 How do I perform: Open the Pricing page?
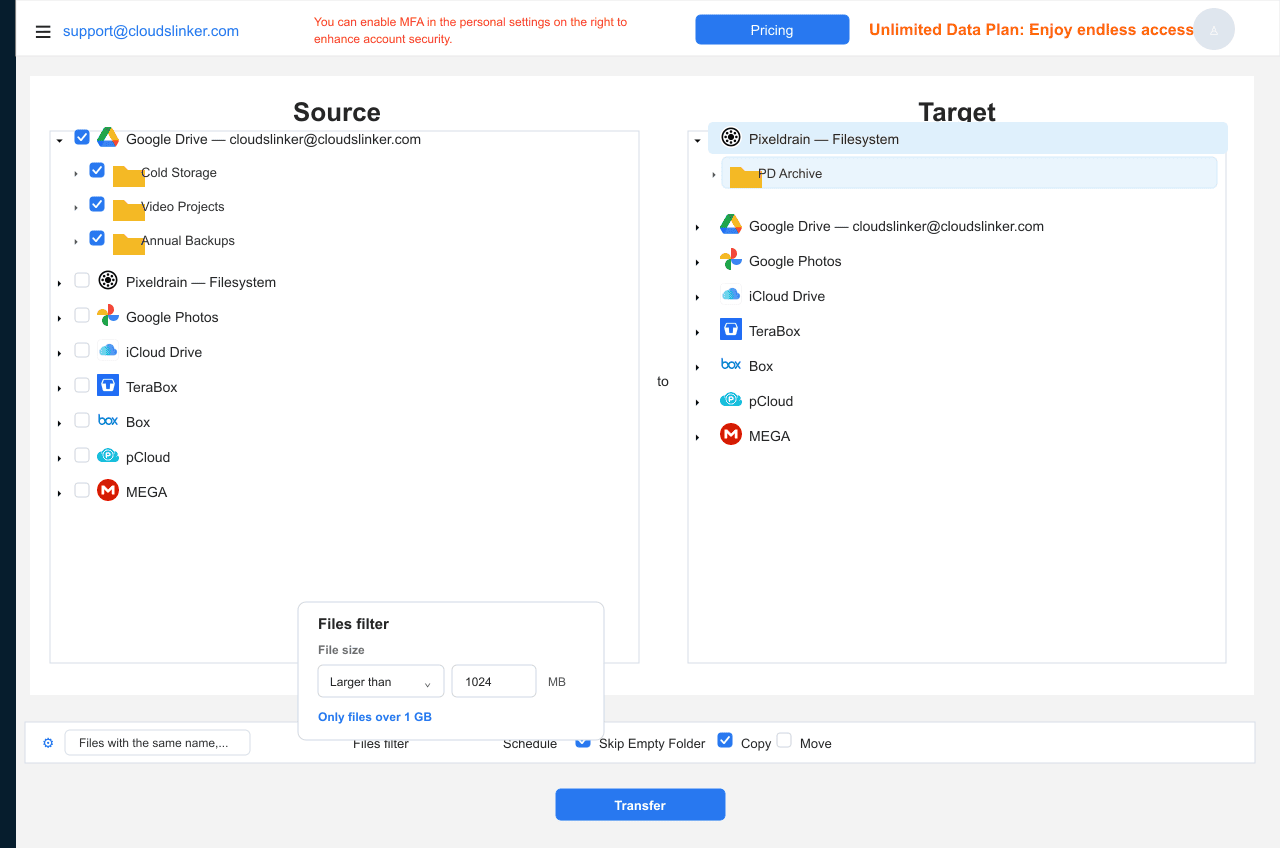[772, 30]
